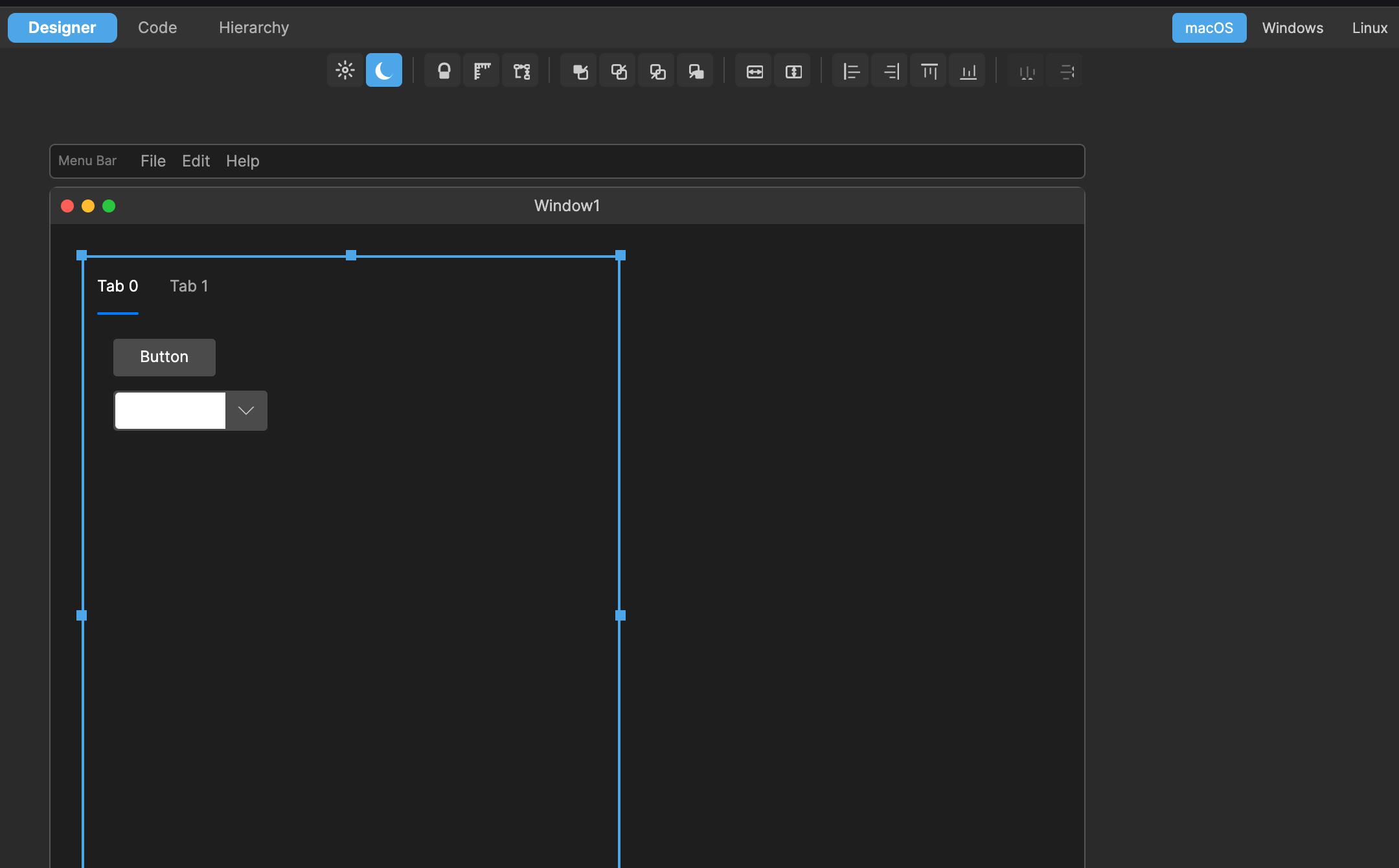Click the Button control on canvas

pyautogui.click(x=165, y=357)
